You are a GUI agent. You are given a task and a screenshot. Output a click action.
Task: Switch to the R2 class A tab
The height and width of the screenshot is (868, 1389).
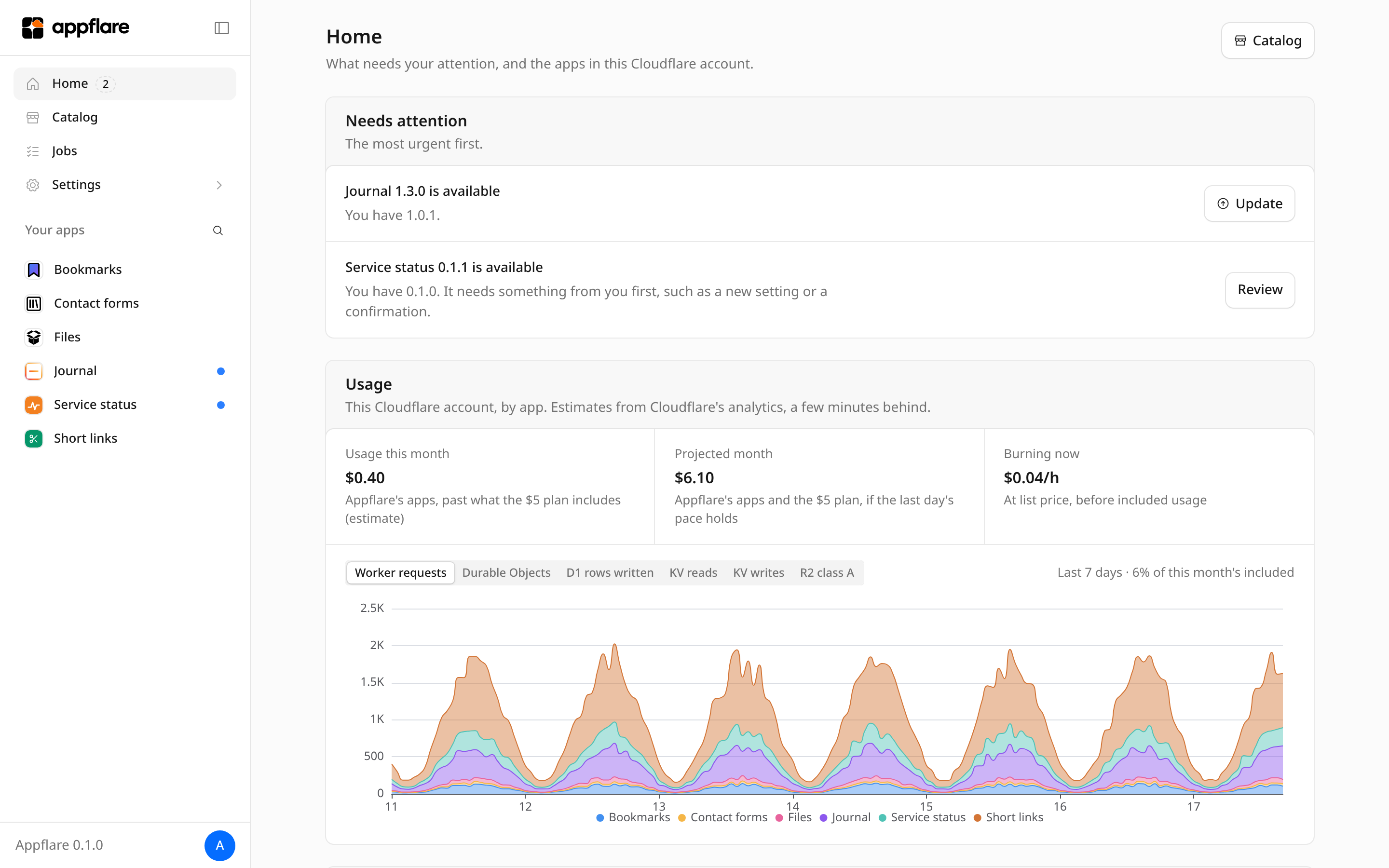click(x=827, y=572)
